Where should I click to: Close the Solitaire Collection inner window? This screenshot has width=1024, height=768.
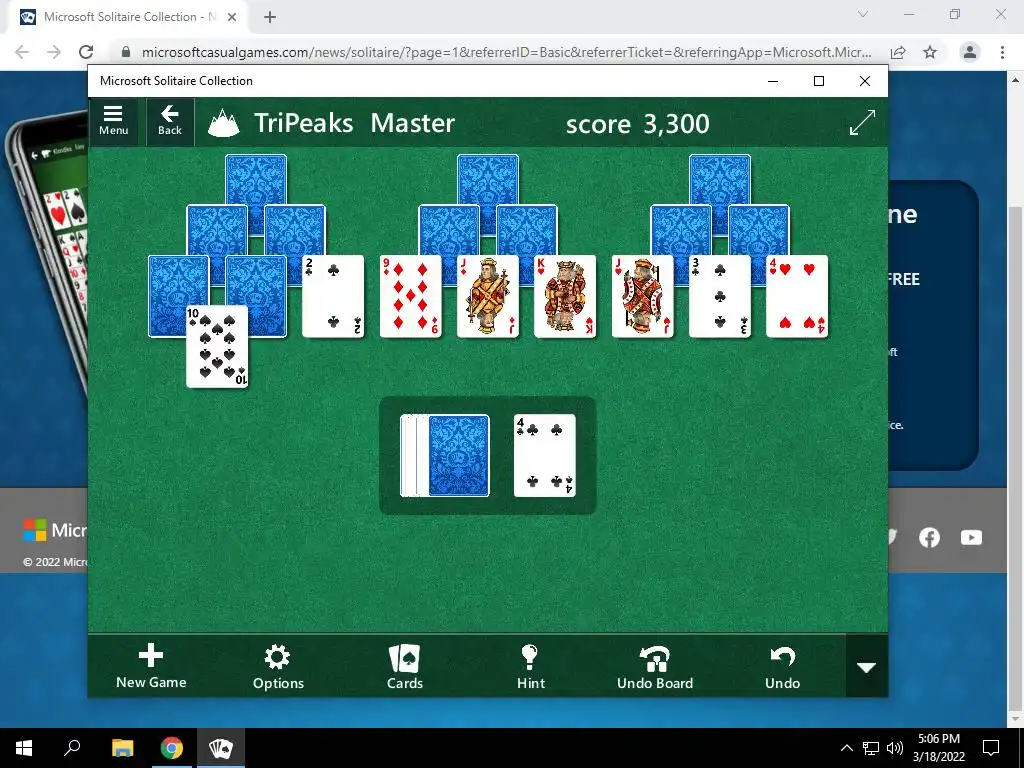pyautogui.click(x=865, y=81)
